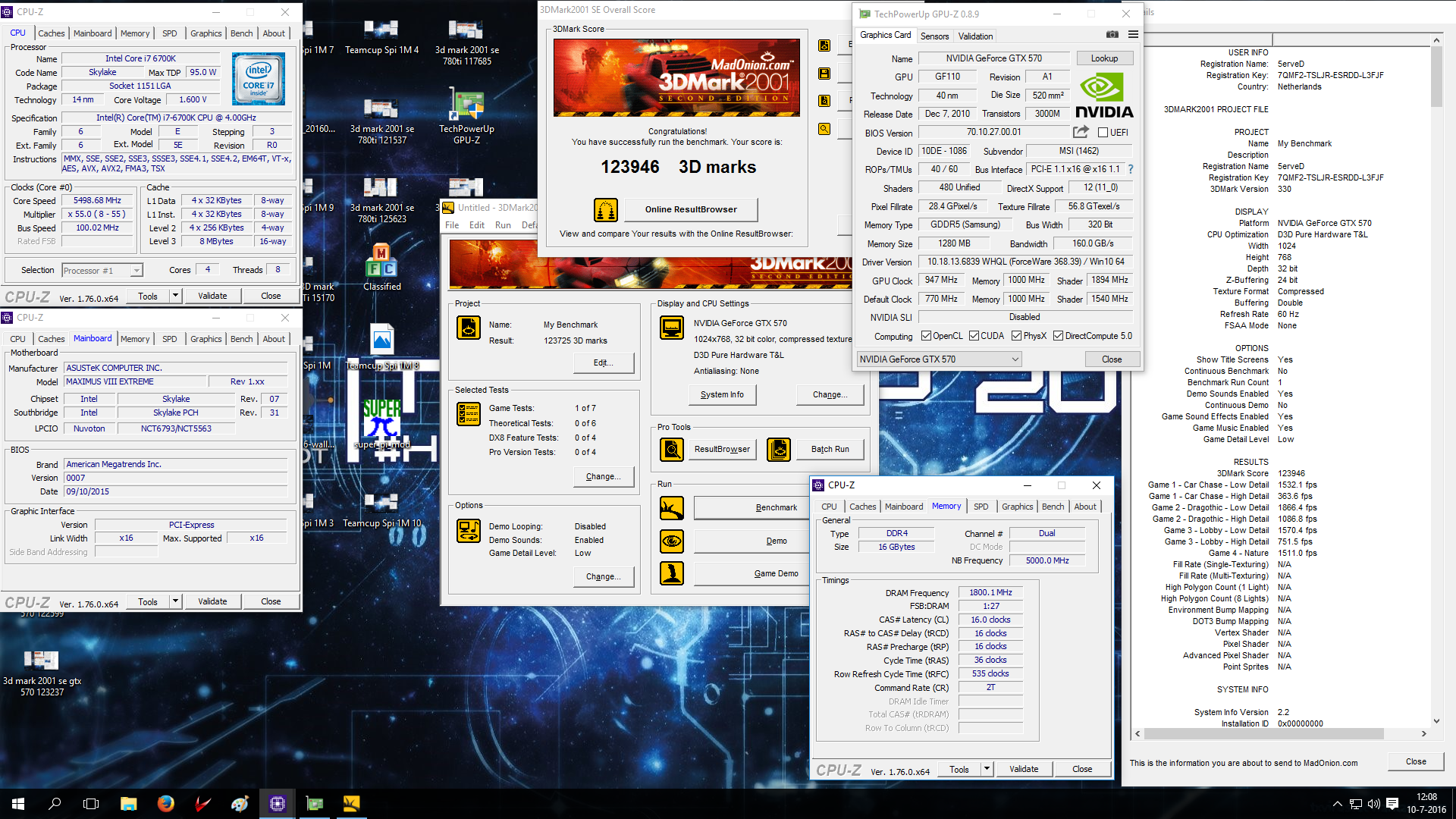The height and width of the screenshot is (819, 1456).
Task: Click the Display and CPU Settings monitor icon
Action: 672,328
